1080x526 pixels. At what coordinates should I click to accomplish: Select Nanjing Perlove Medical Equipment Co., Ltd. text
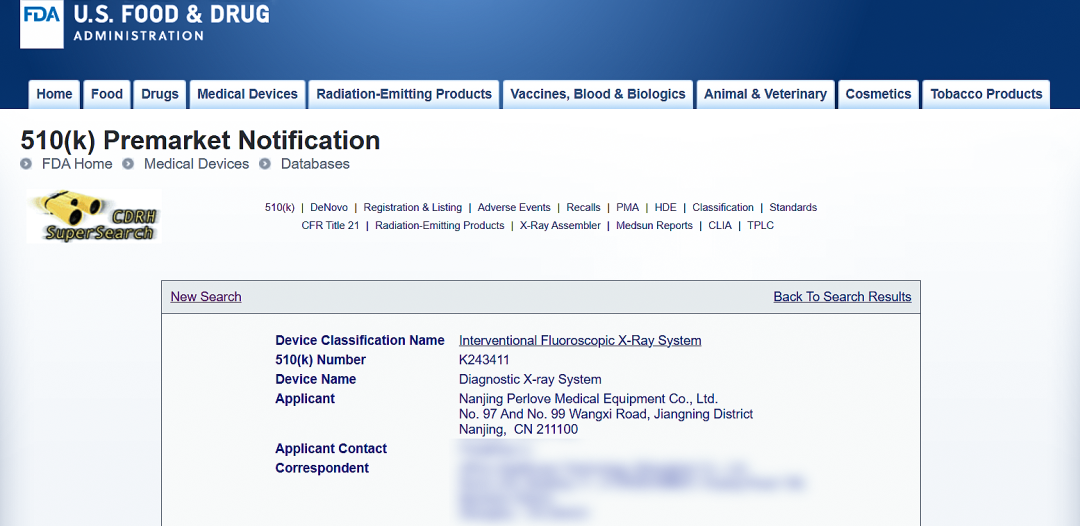click(589, 399)
